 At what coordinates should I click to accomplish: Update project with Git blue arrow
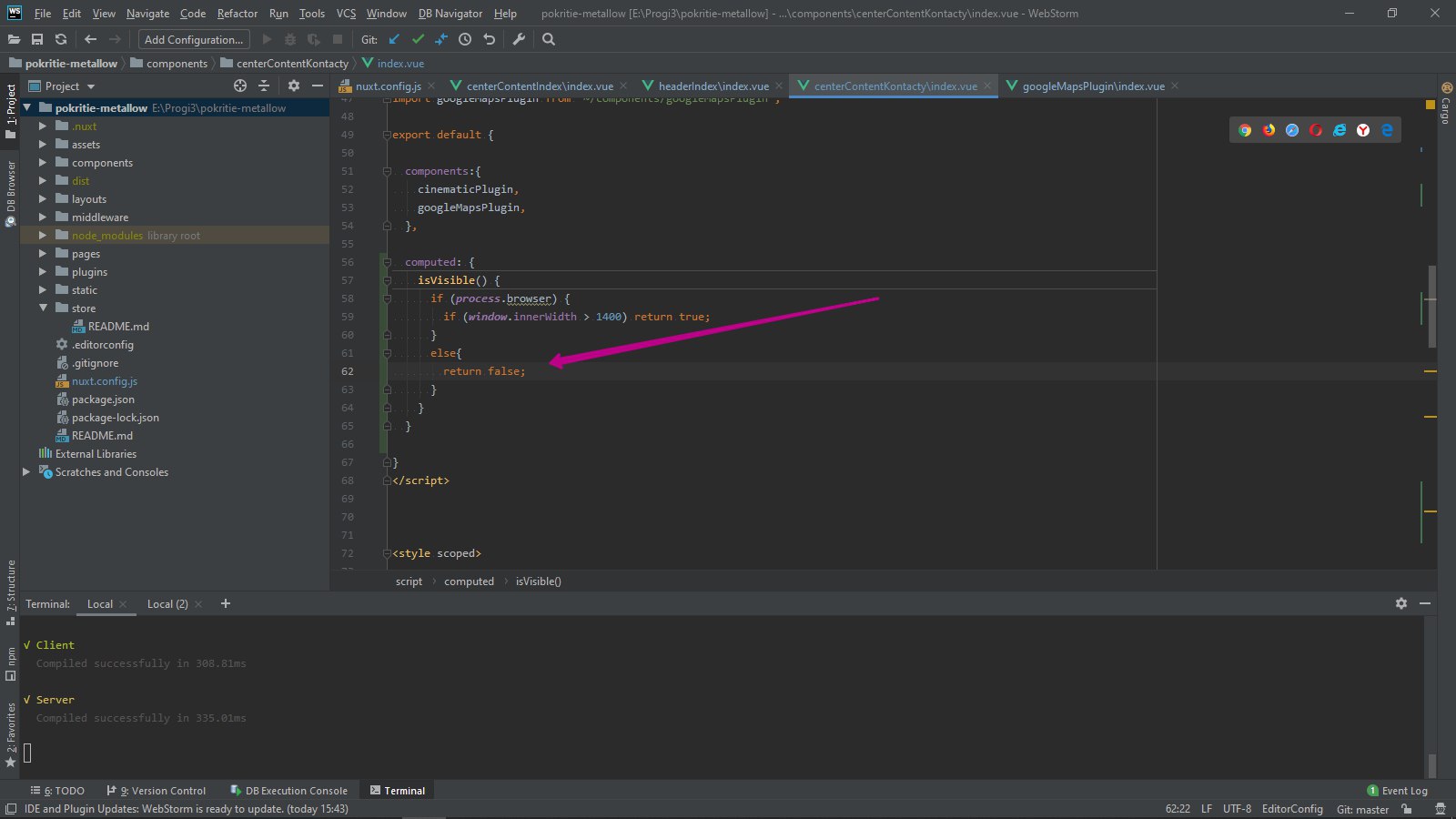coord(394,39)
